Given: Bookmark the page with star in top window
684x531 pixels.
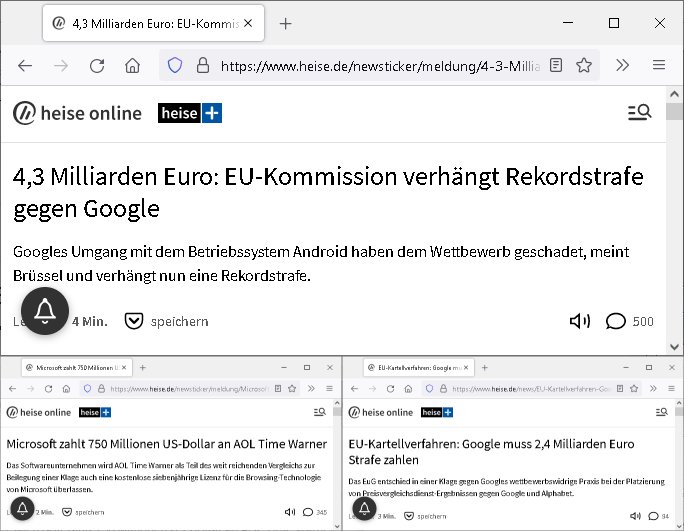Looking at the screenshot, I should (584, 65).
